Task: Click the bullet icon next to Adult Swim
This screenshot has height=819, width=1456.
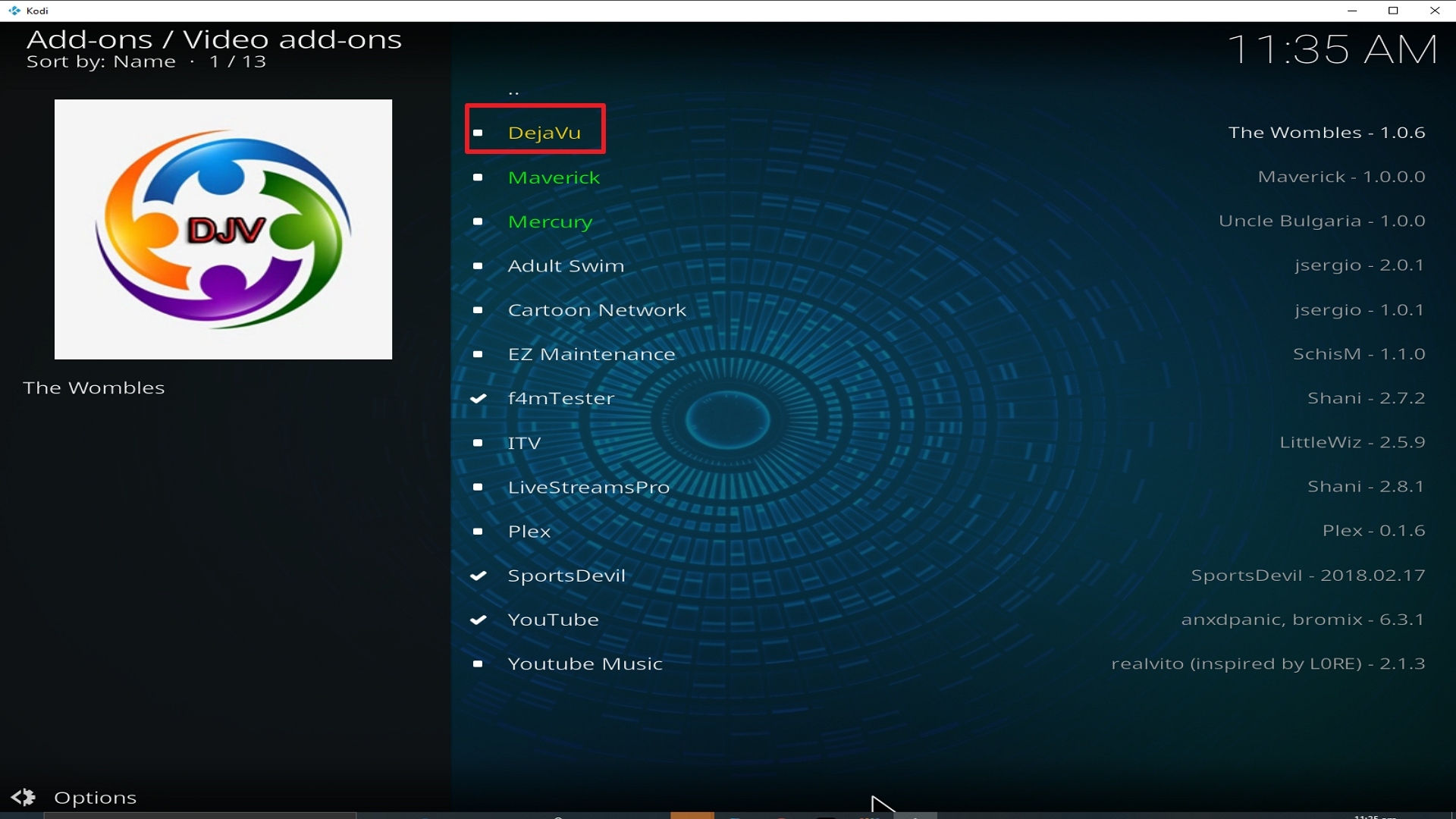Action: (x=478, y=266)
